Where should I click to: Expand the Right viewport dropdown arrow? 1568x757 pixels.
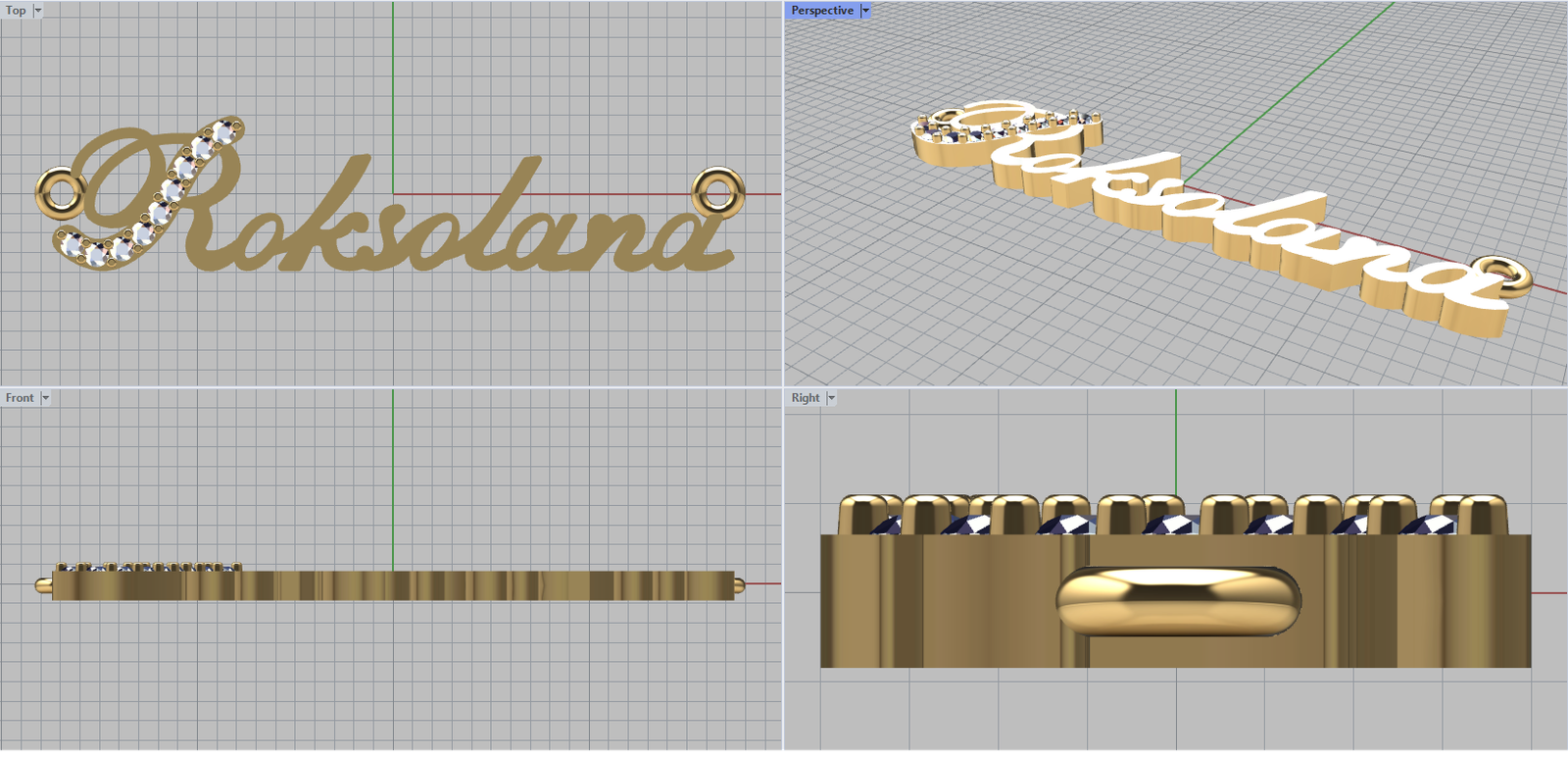click(831, 398)
